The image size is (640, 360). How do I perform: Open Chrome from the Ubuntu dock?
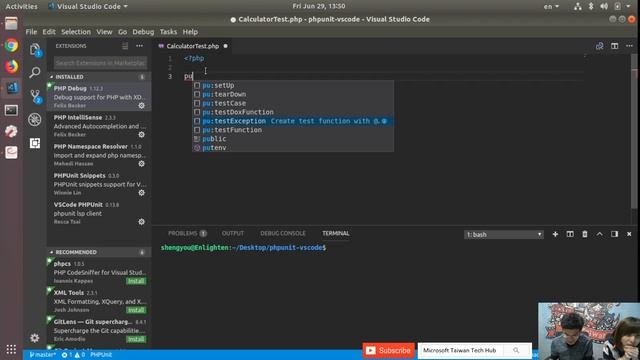coord(11,45)
